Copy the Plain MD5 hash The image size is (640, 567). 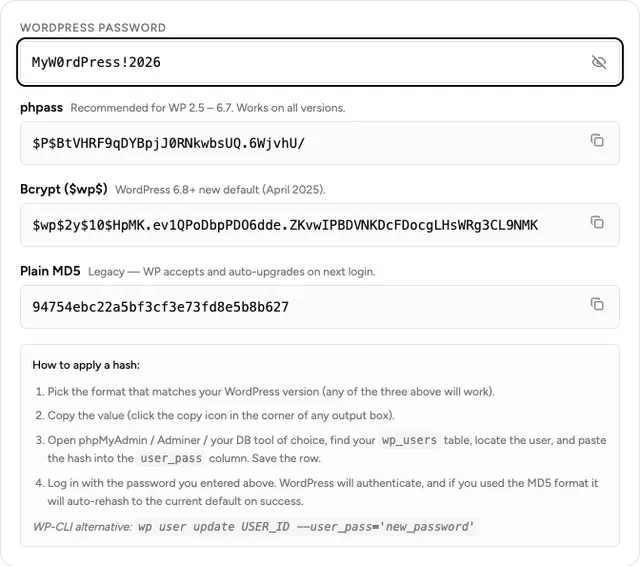(597, 304)
